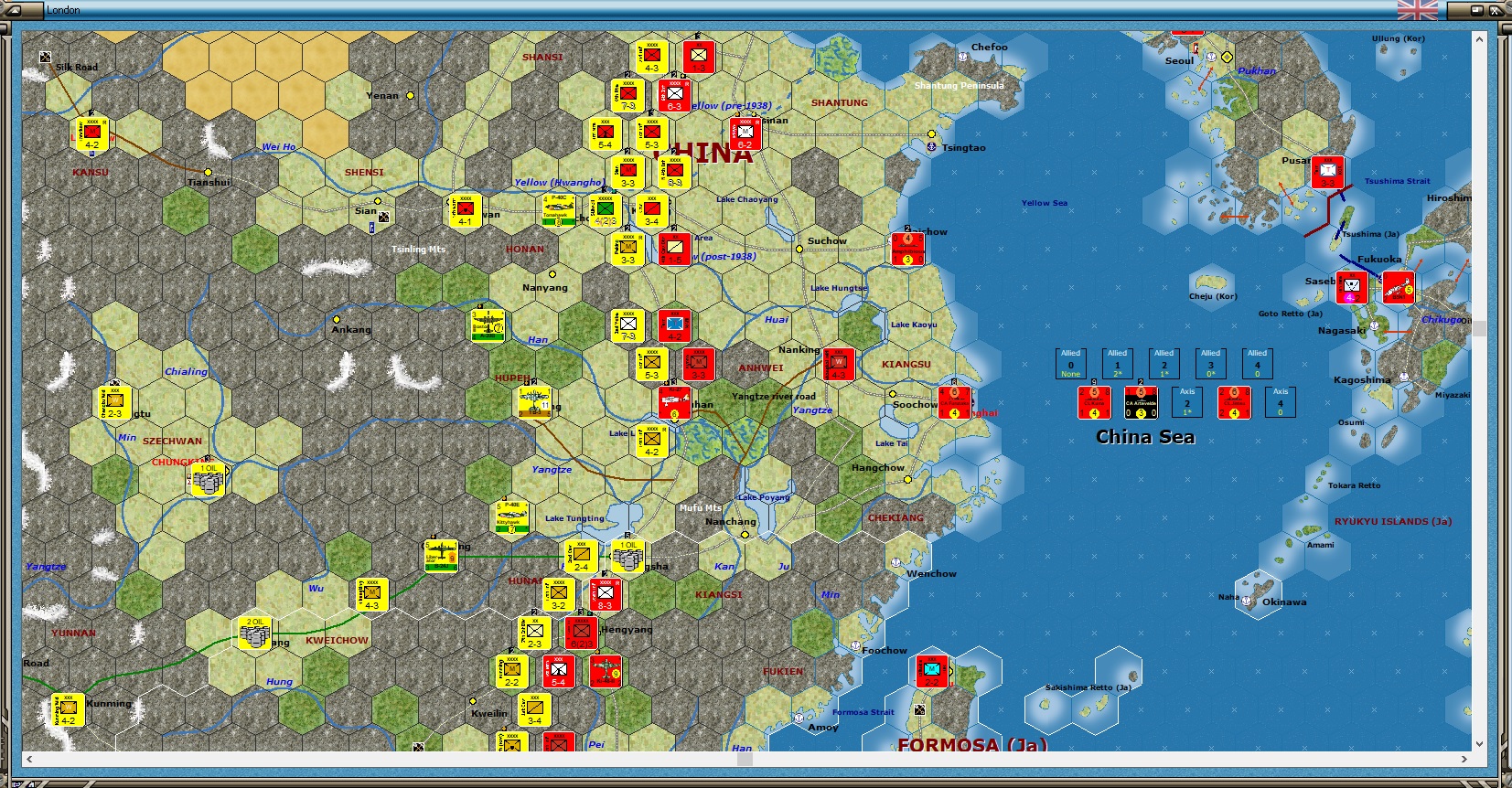Select the P-40E Kittyhawk fighter counter
Viewport: 1512px width, 788px height.
click(x=512, y=517)
